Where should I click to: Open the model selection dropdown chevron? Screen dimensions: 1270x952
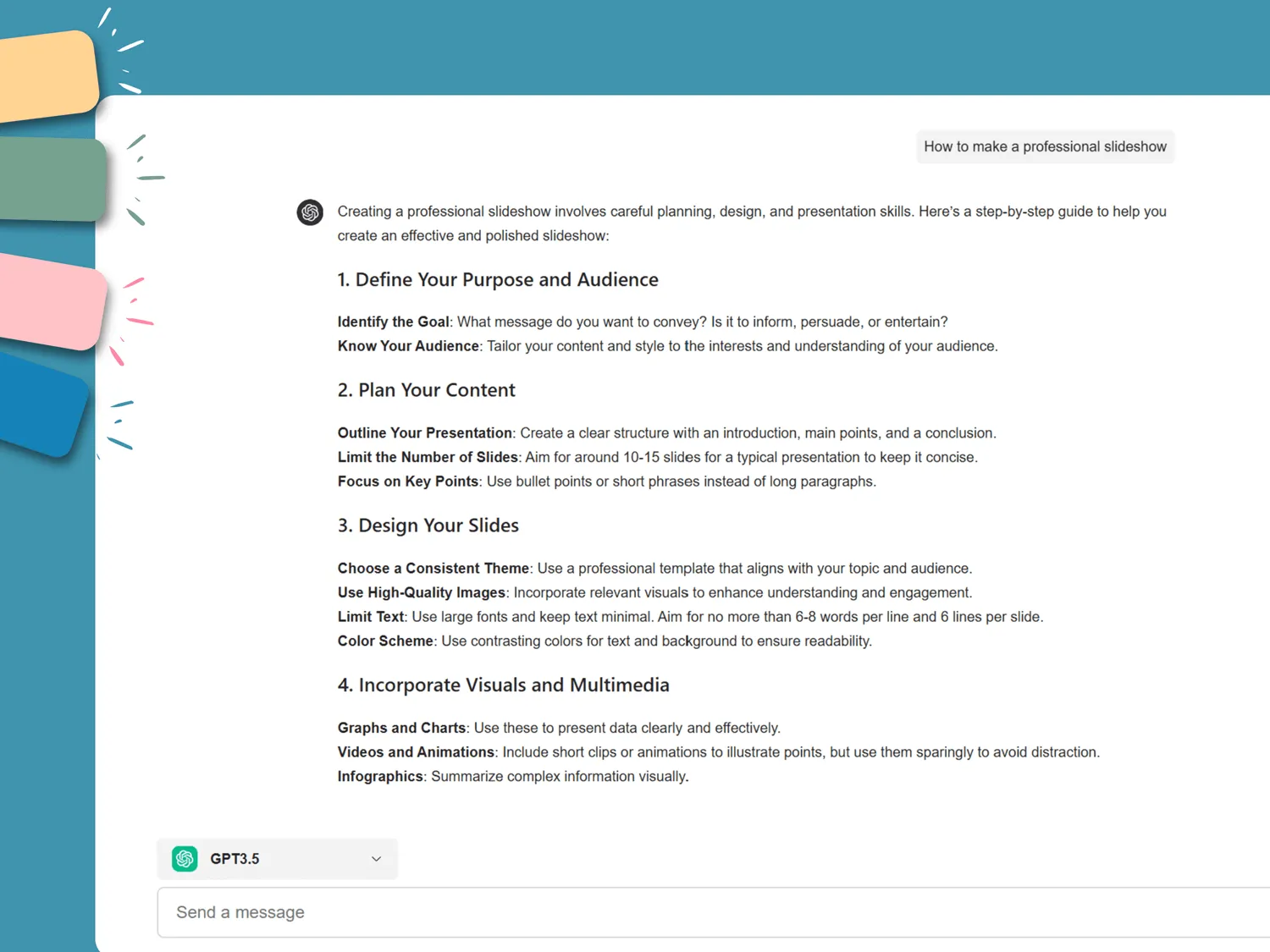[376, 858]
